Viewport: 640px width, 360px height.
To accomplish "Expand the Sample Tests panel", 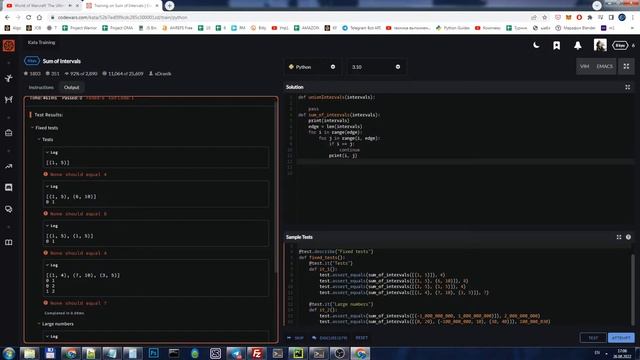I will (x=619, y=237).
